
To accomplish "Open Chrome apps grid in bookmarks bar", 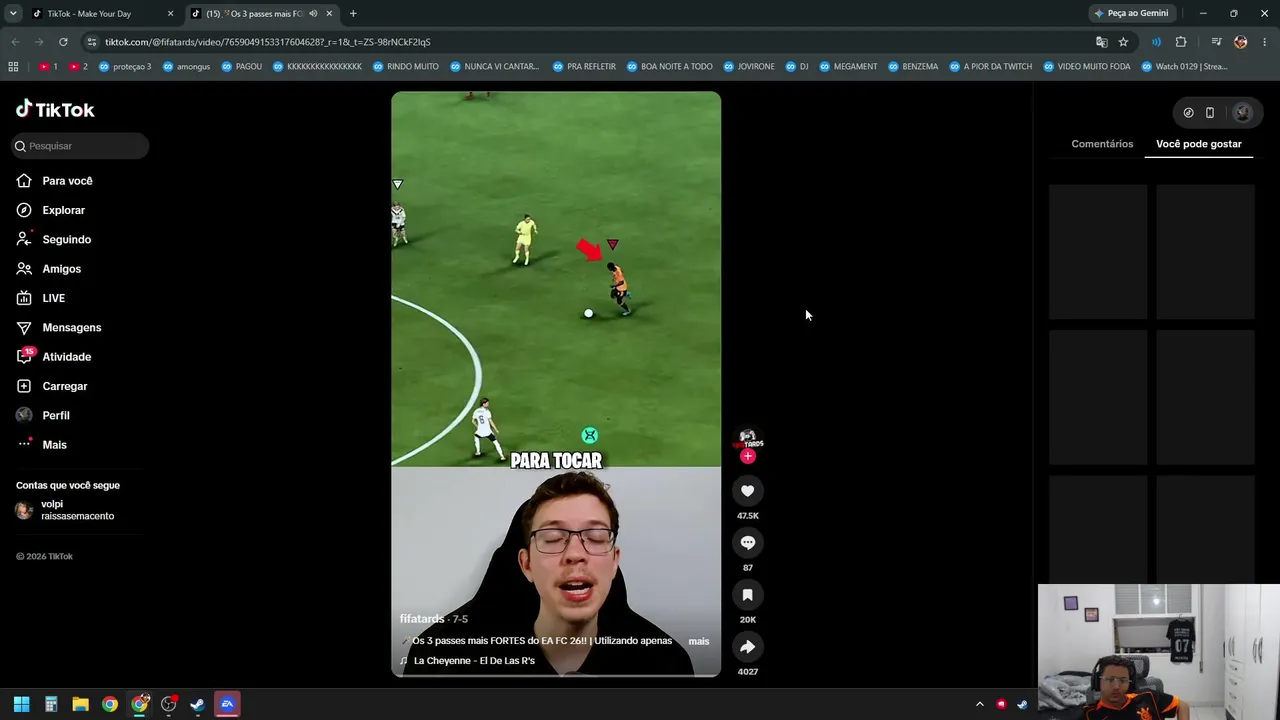I will coord(13,66).
